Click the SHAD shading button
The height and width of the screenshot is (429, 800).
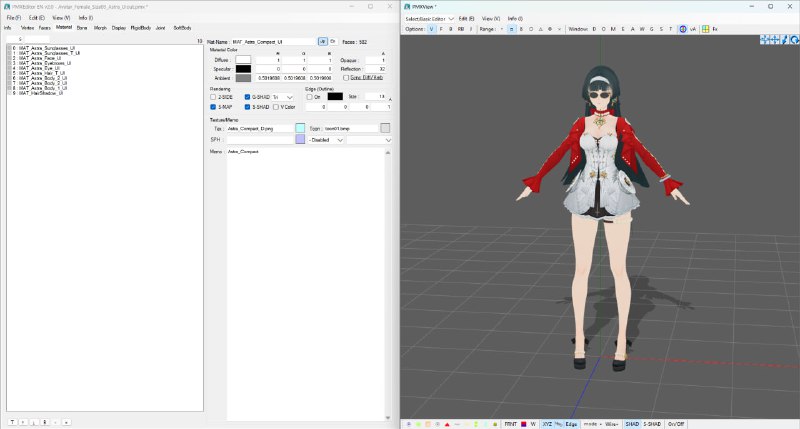[x=632, y=424]
